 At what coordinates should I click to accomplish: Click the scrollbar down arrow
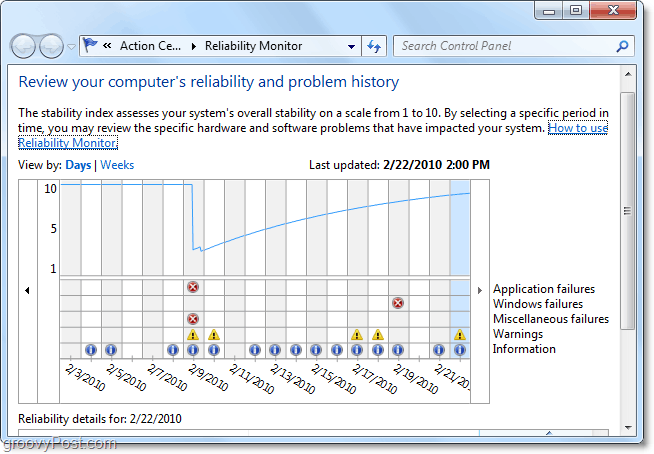point(628,427)
